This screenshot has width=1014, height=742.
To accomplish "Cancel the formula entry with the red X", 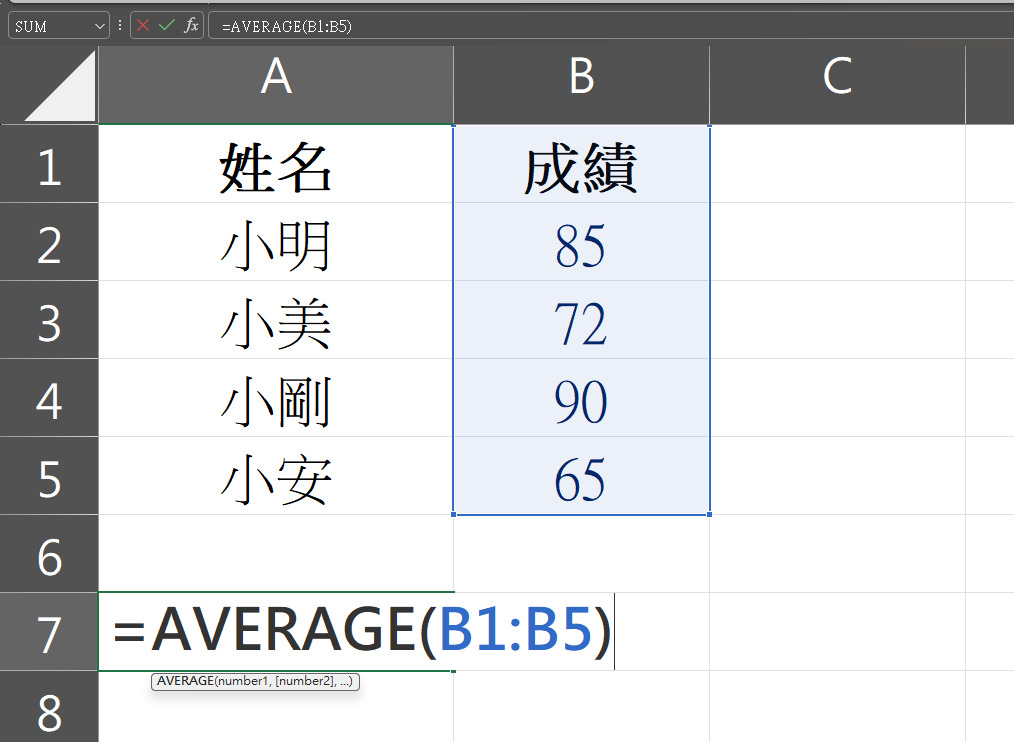I will pyautogui.click(x=143, y=26).
